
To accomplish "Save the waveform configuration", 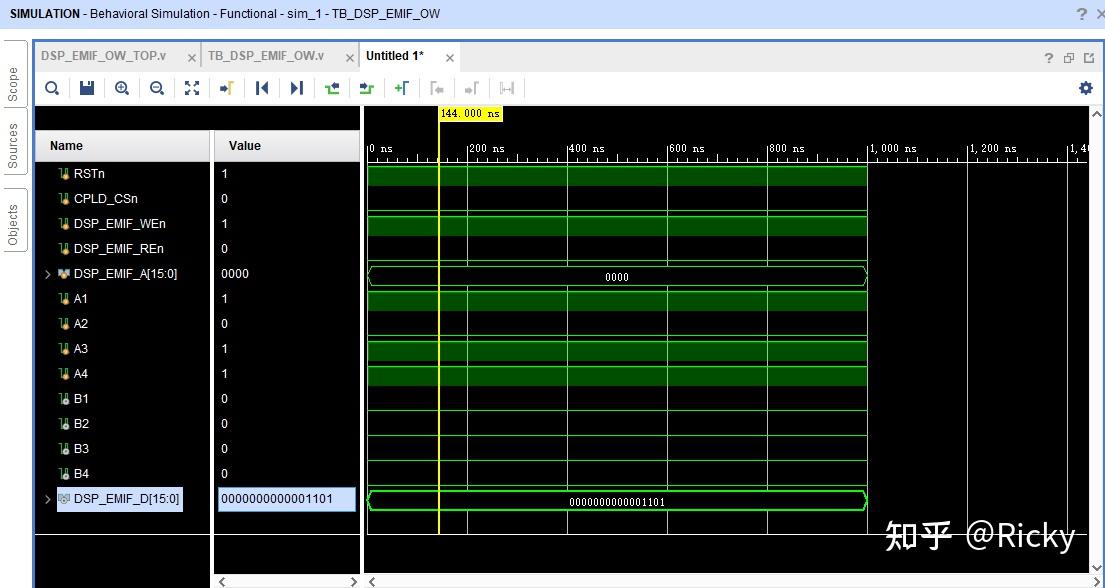I will tap(86, 88).
